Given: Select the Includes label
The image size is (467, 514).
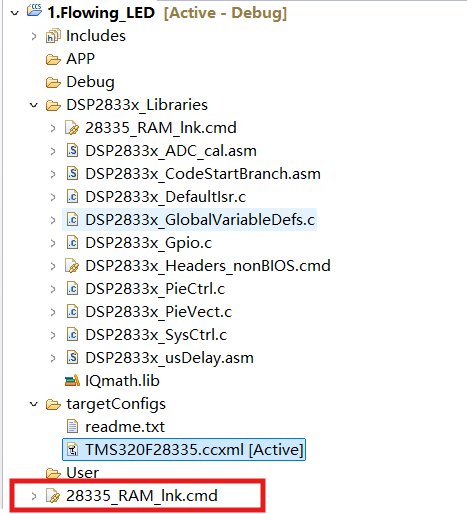Looking at the screenshot, I should coord(96,36).
